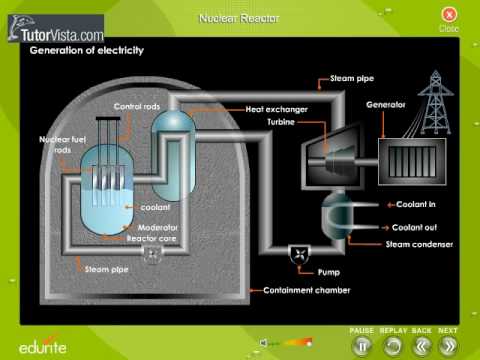The height and width of the screenshot is (360, 480).
Task: Click the reactor core vessel graphic
Action: tap(107, 189)
